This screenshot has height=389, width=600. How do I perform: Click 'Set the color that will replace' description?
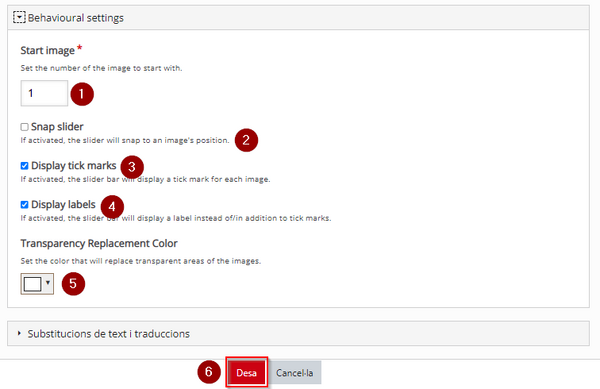click(140, 261)
